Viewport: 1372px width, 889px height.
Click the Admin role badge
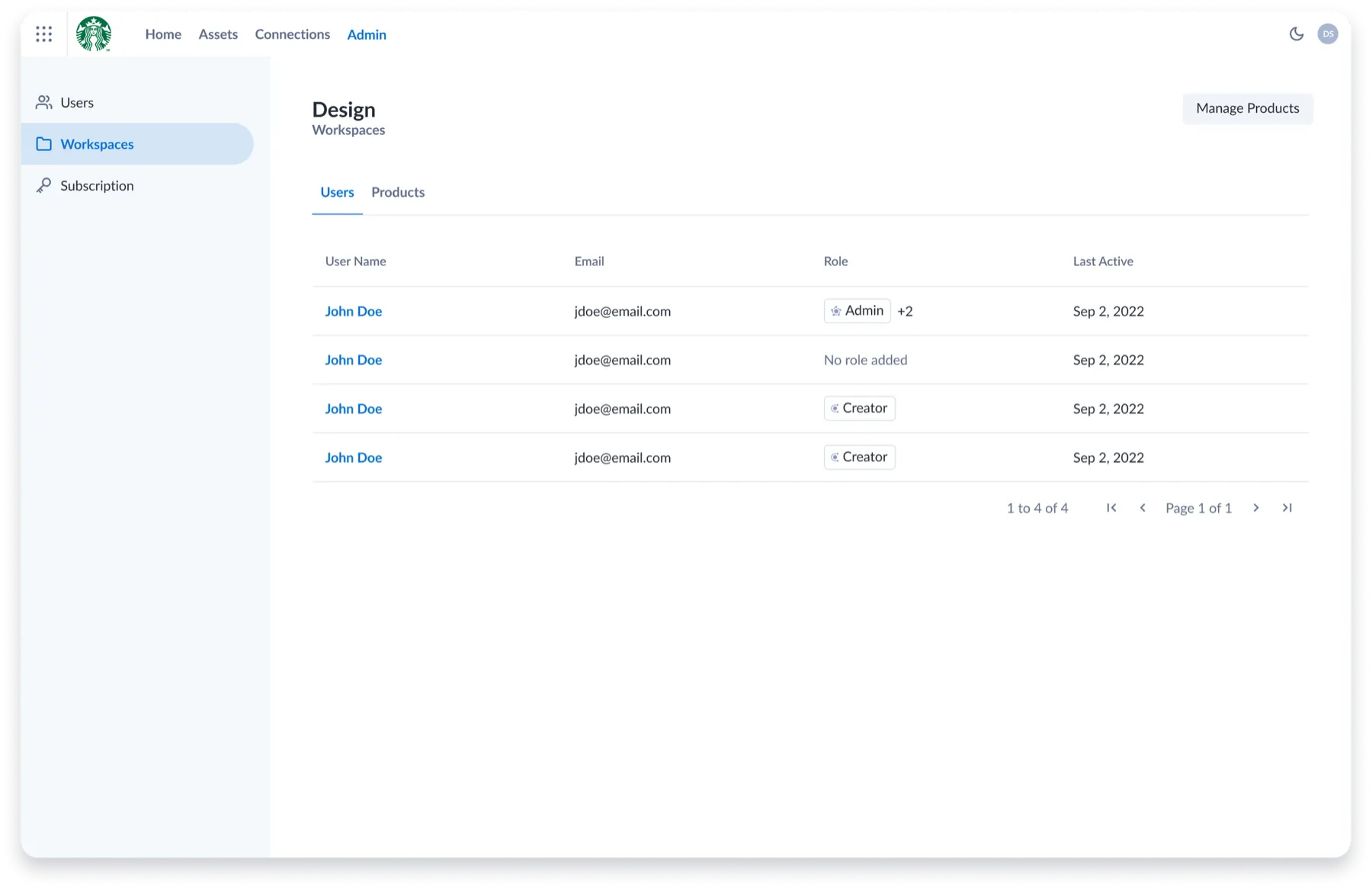click(857, 311)
